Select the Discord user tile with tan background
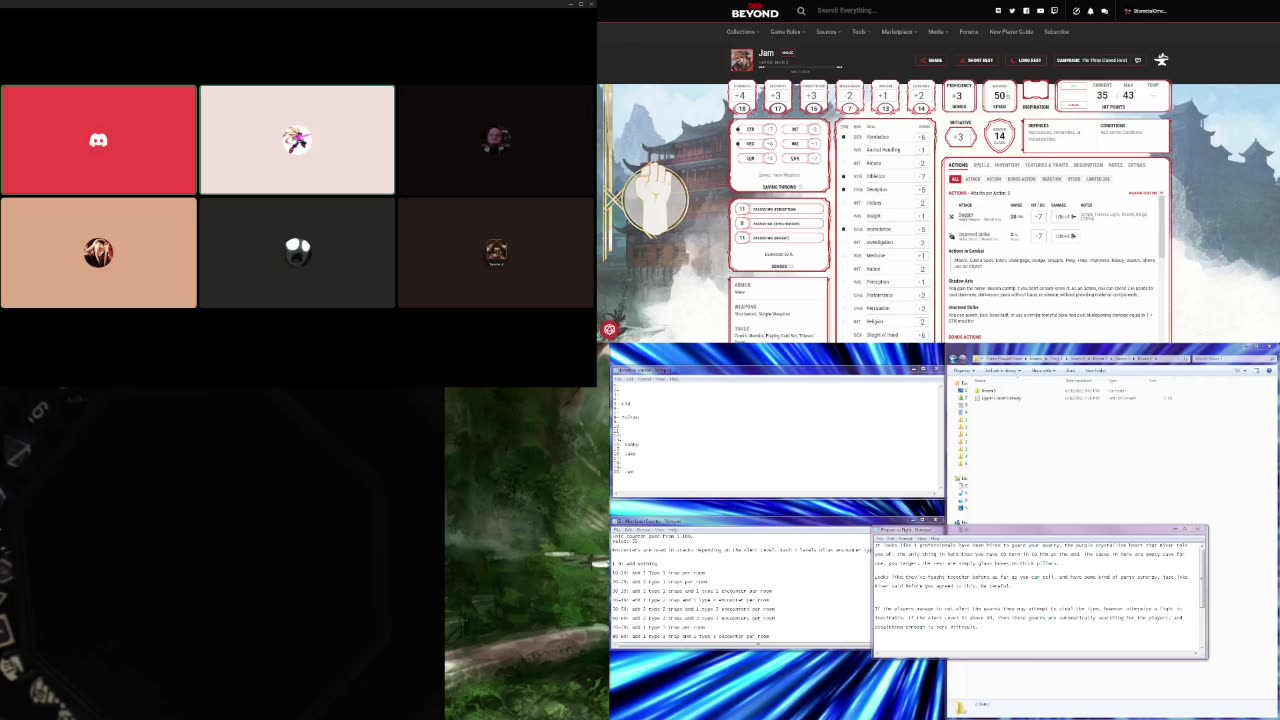This screenshot has height=720, width=1280. click(x=98, y=253)
